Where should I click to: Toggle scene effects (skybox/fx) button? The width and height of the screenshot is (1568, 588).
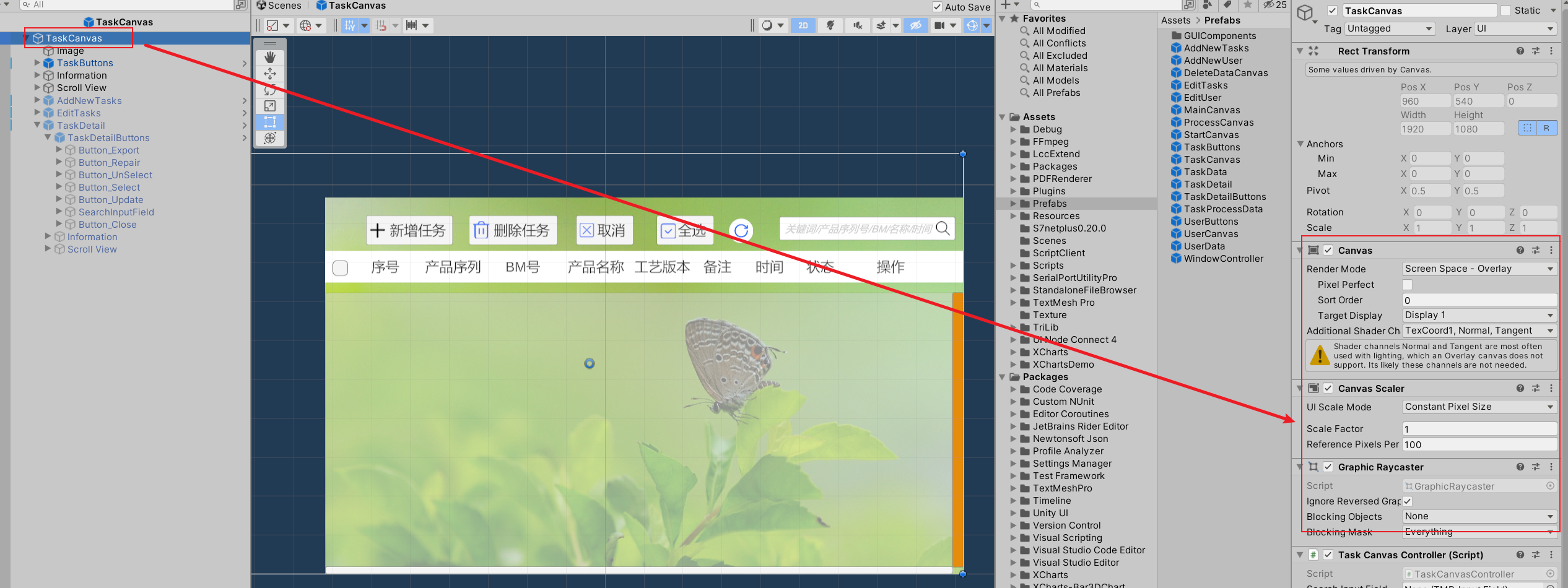coord(881,25)
